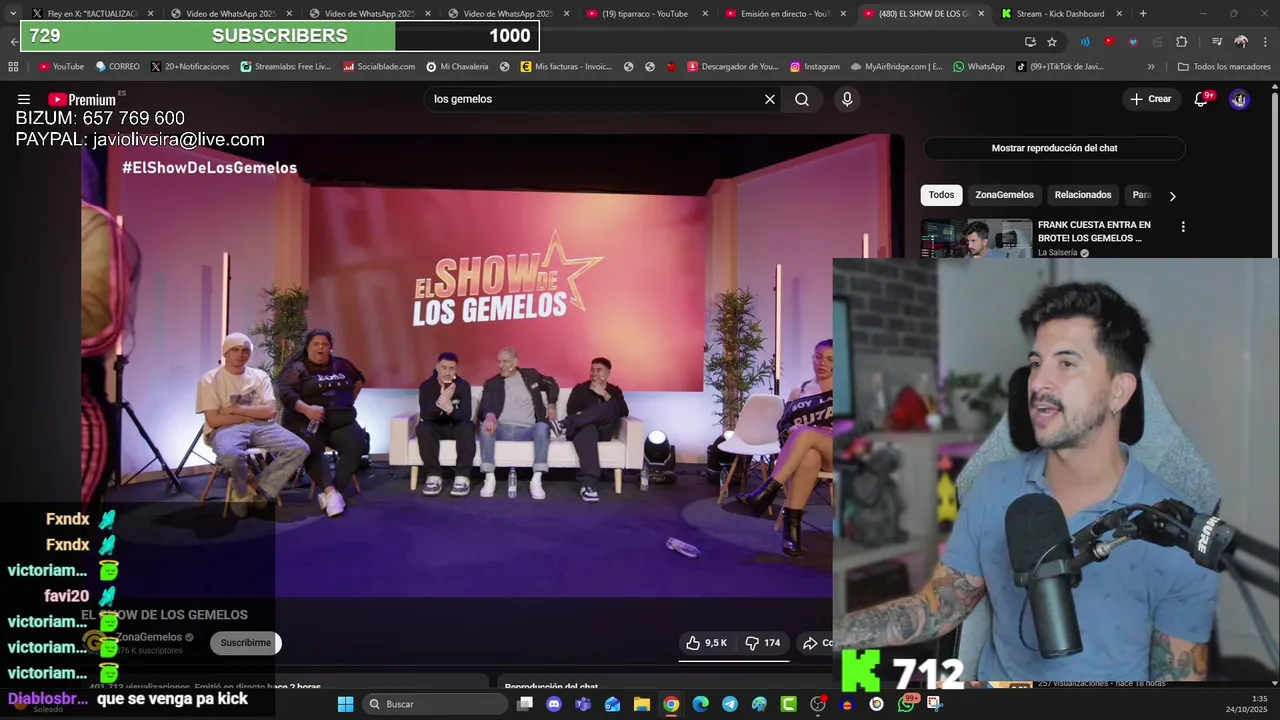
Task: Start voice search with the microphone
Action: click(847, 99)
